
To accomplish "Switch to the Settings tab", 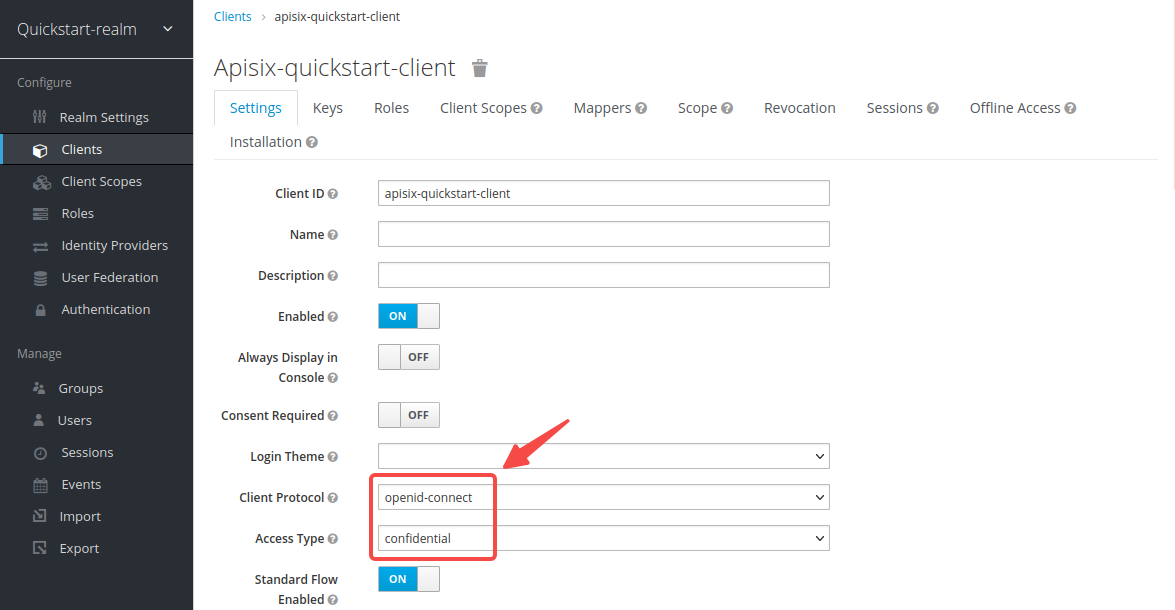I will 256,108.
